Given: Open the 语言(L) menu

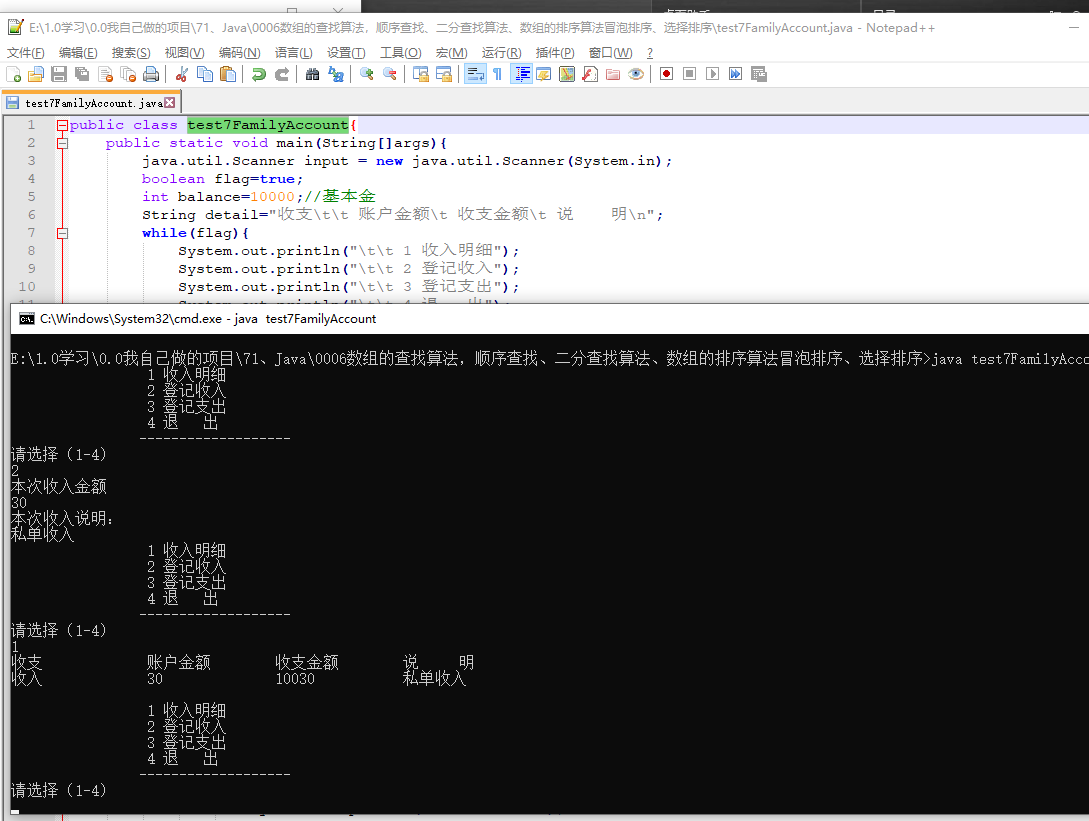Looking at the screenshot, I should (x=294, y=53).
